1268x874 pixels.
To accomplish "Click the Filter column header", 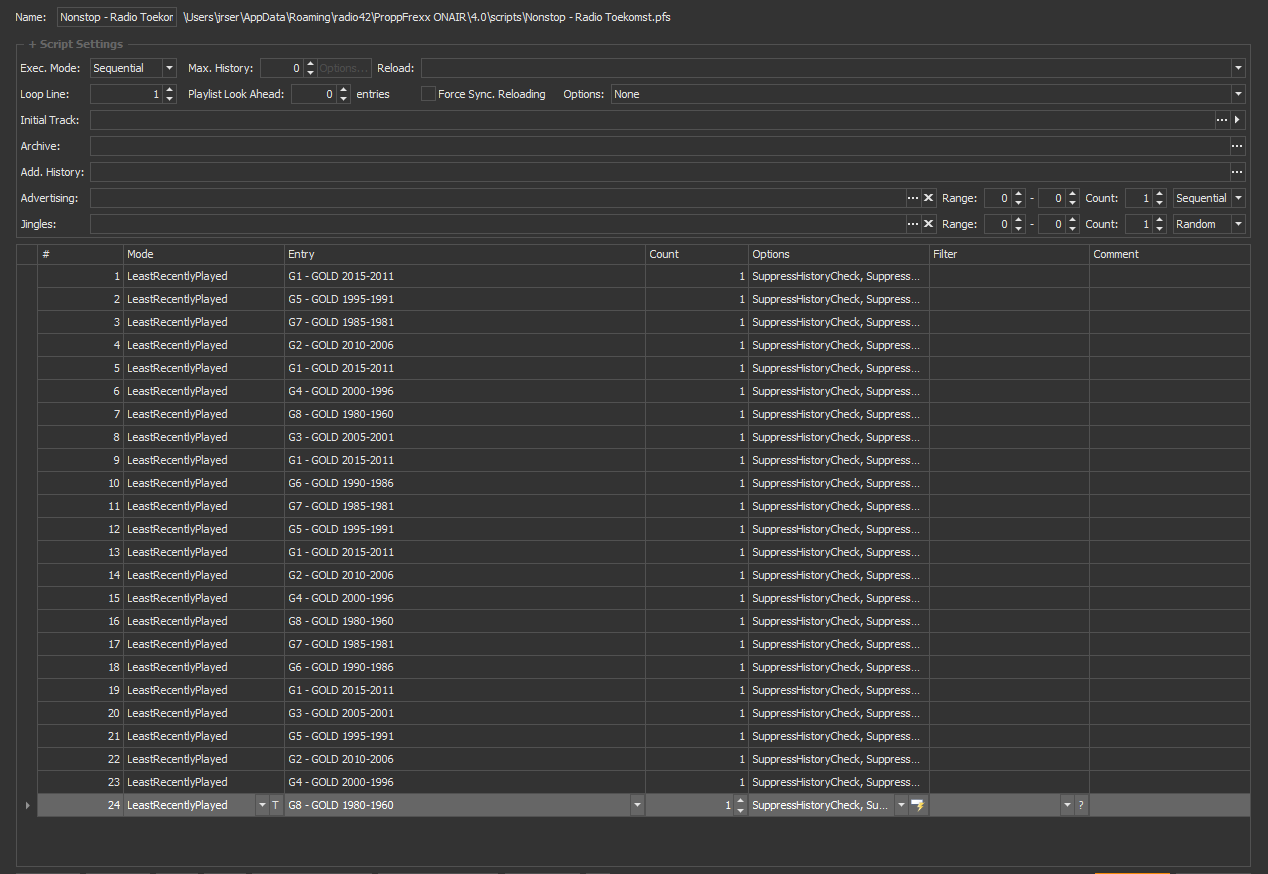I will coord(1009,254).
